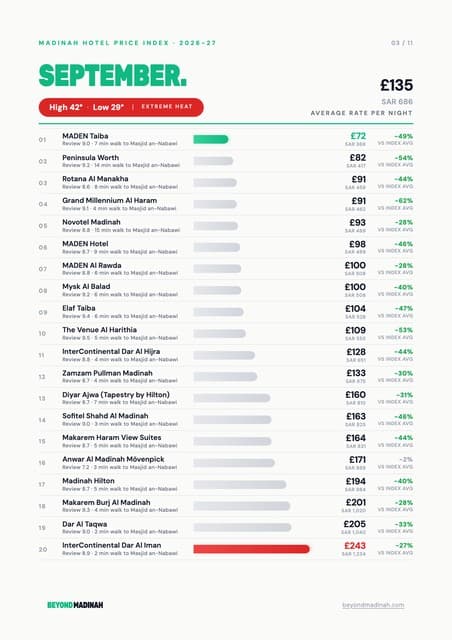The image size is (452, 640).
Task: Click the -2% index difference for Mövenpick
Action: pyautogui.click(x=406, y=460)
